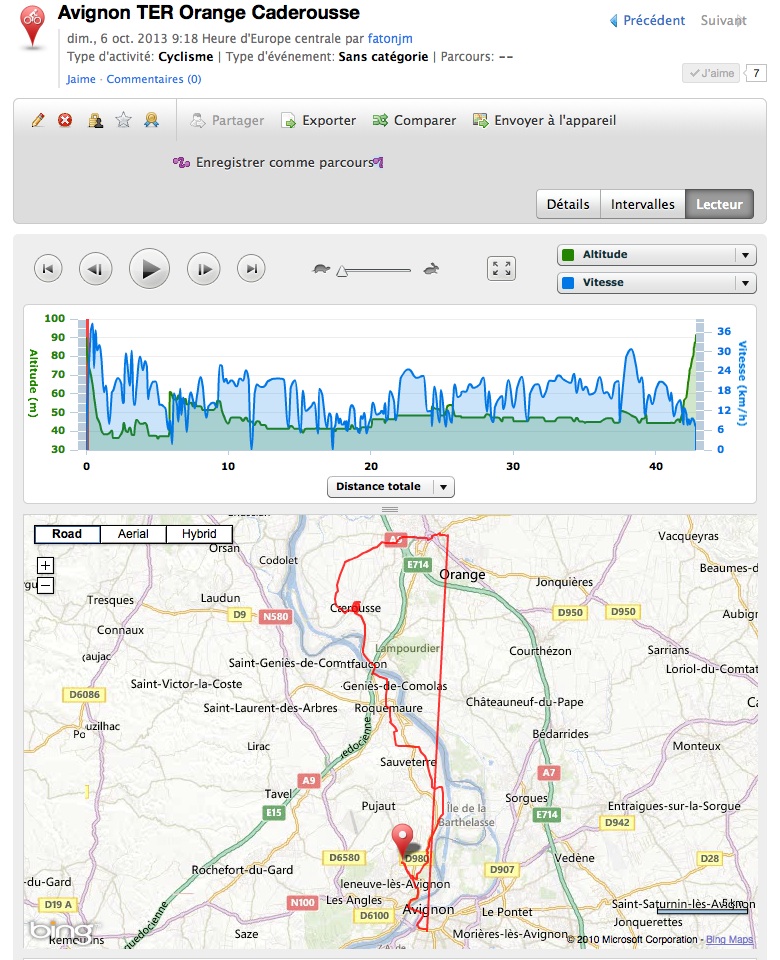Switch to the Détails tab
The width and height of the screenshot is (780, 960).
(x=568, y=204)
